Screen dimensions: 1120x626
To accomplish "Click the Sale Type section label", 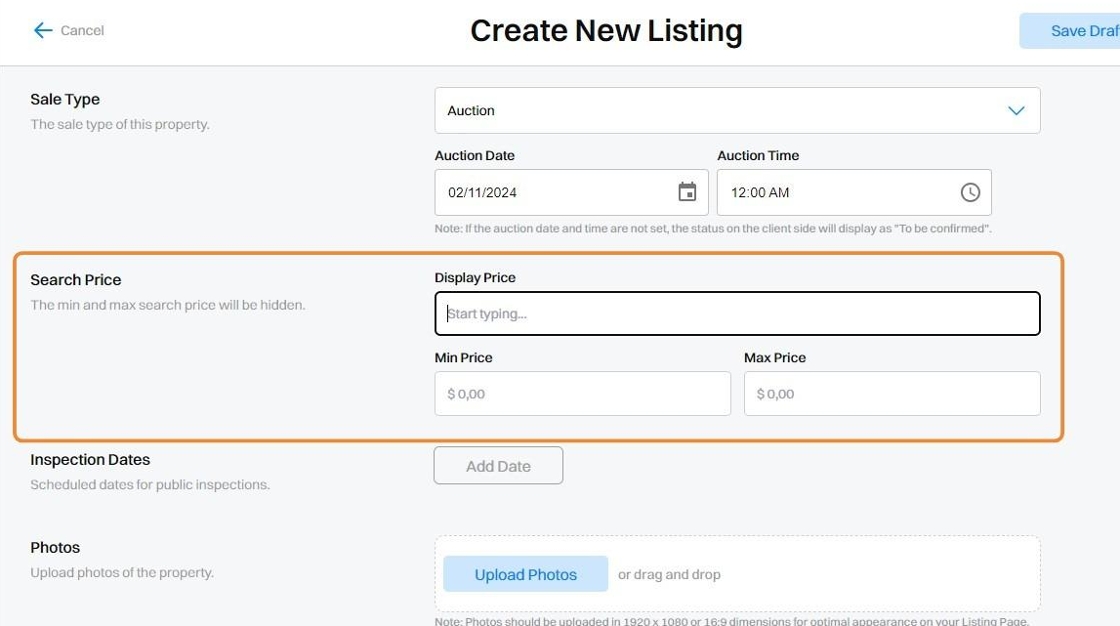I will tap(65, 100).
